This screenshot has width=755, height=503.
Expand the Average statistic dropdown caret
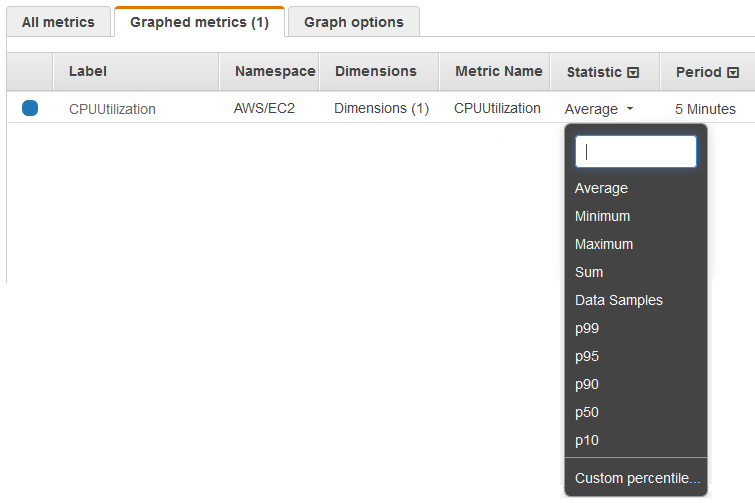pos(630,109)
